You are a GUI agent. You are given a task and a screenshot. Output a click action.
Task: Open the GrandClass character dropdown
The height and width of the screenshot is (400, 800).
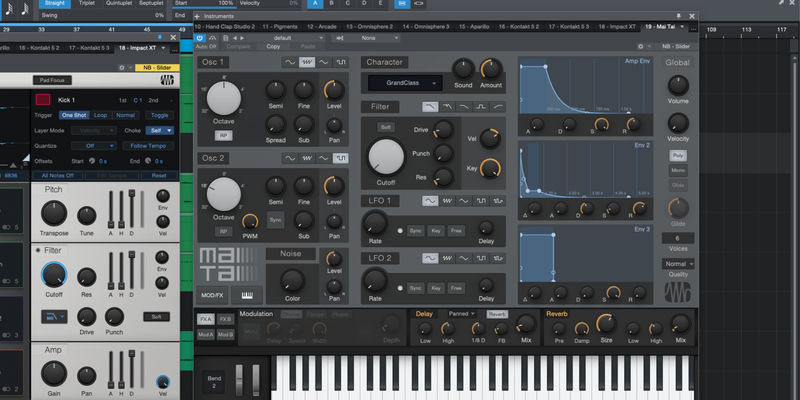click(x=404, y=84)
